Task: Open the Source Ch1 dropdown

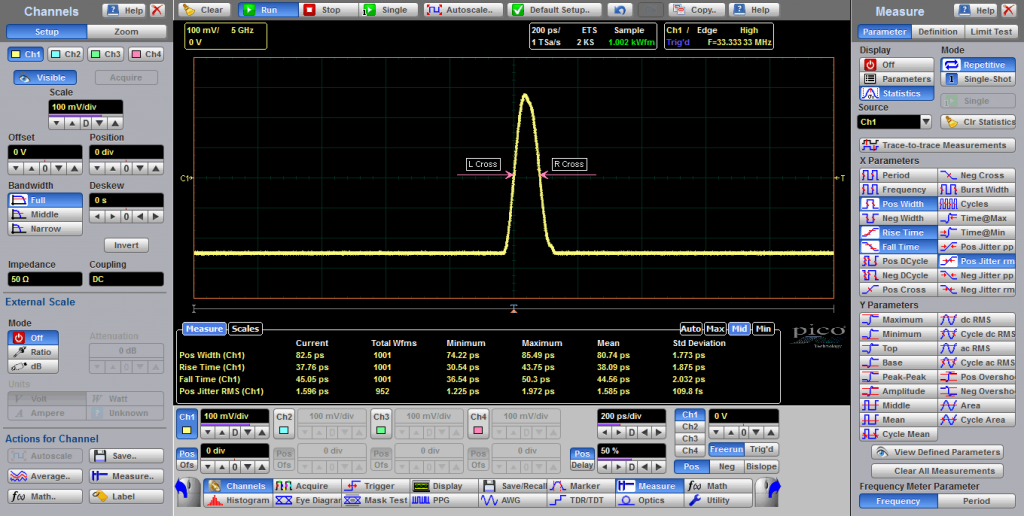Action: tap(925, 122)
